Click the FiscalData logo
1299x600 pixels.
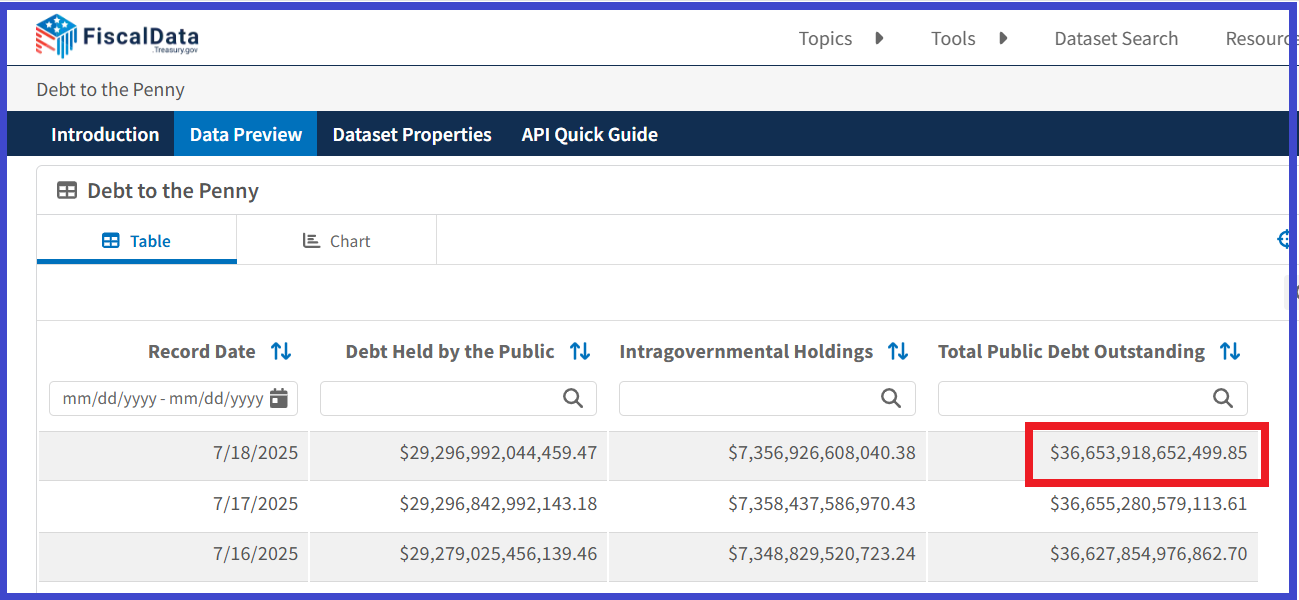point(117,38)
